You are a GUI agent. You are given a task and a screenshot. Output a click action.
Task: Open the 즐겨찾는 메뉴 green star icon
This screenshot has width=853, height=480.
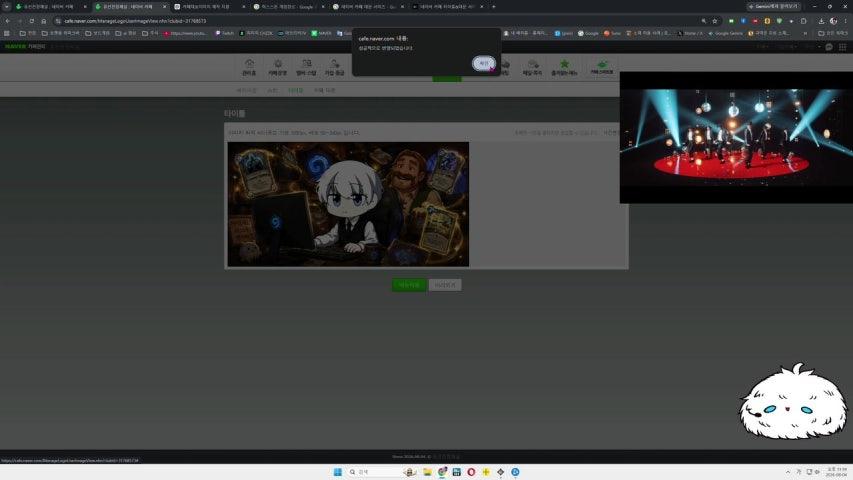564,67
